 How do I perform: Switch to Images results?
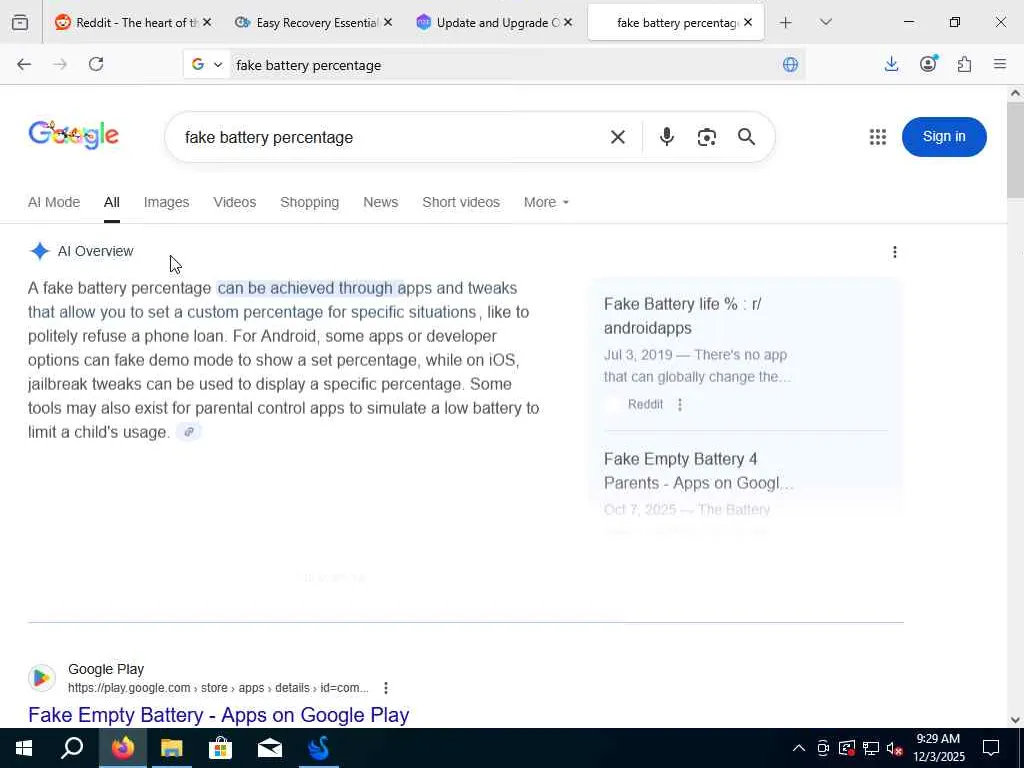(x=166, y=202)
